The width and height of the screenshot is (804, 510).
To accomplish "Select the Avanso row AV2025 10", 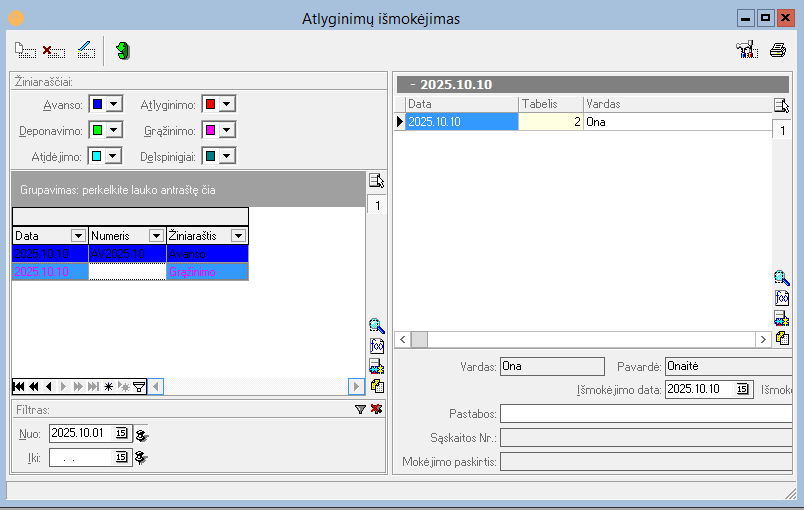I will [x=130, y=254].
